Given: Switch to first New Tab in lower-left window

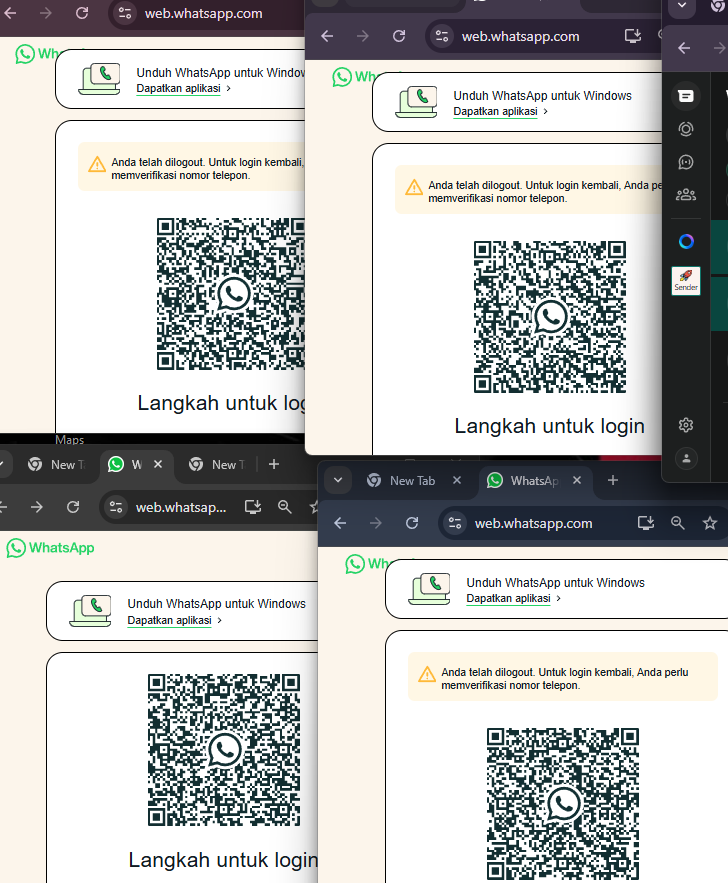Looking at the screenshot, I should click(56, 465).
